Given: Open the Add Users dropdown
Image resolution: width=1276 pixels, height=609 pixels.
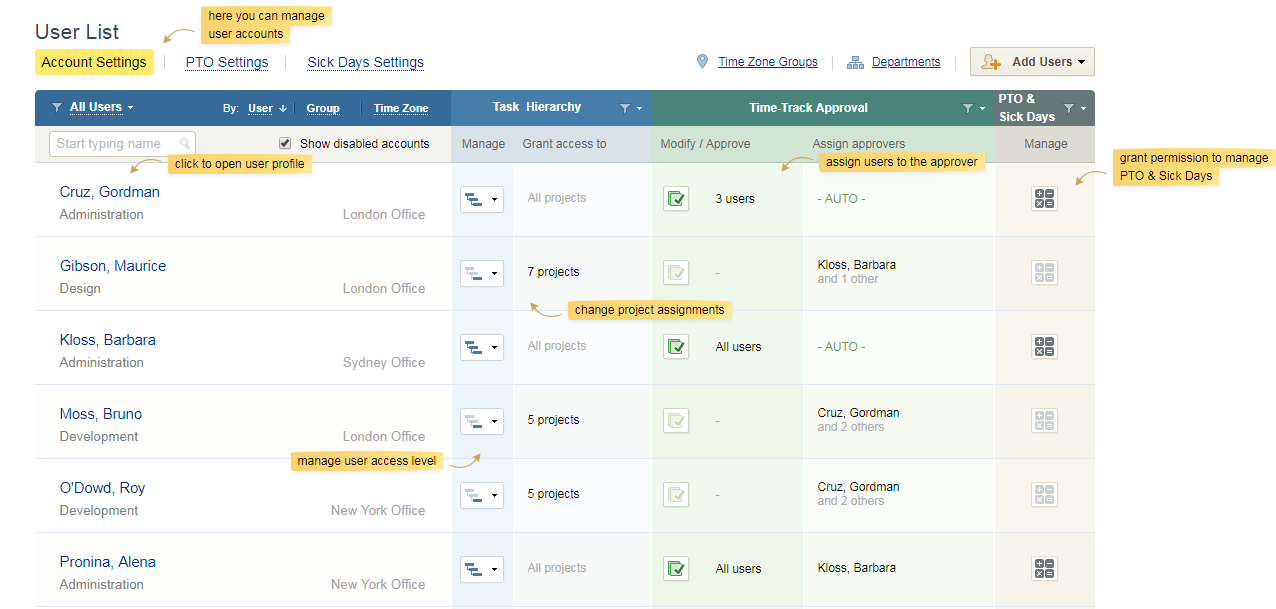Looking at the screenshot, I should (x=1032, y=62).
